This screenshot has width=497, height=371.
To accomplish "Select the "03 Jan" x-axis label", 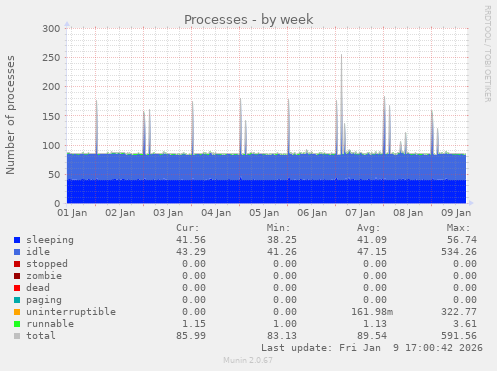I will point(168,213).
